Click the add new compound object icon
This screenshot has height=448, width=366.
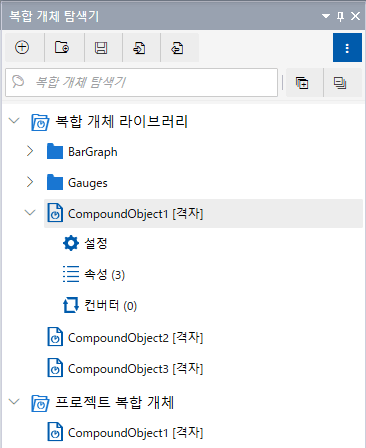point(22,47)
